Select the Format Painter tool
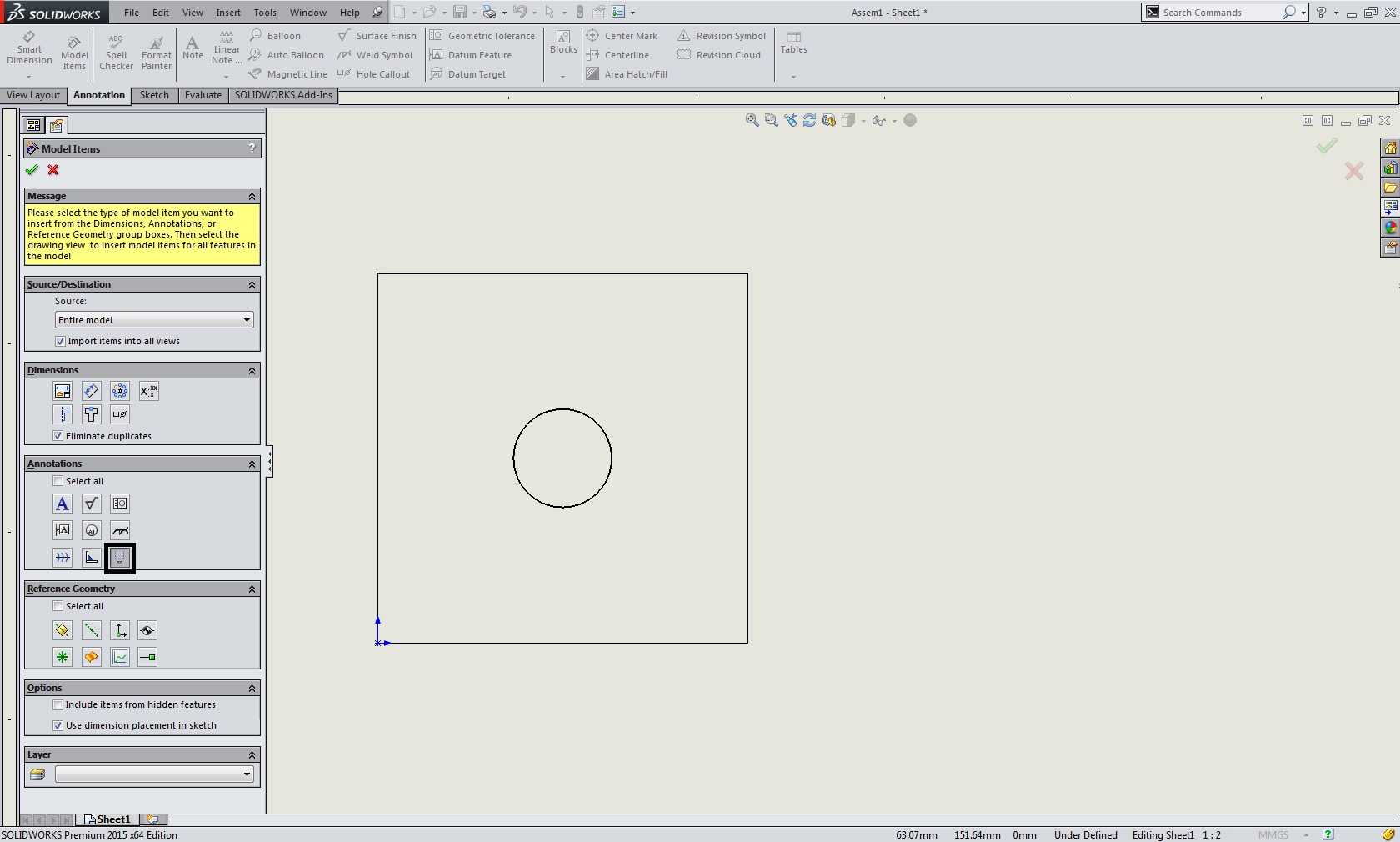Screen dimensions: 1400x842 pos(156,53)
